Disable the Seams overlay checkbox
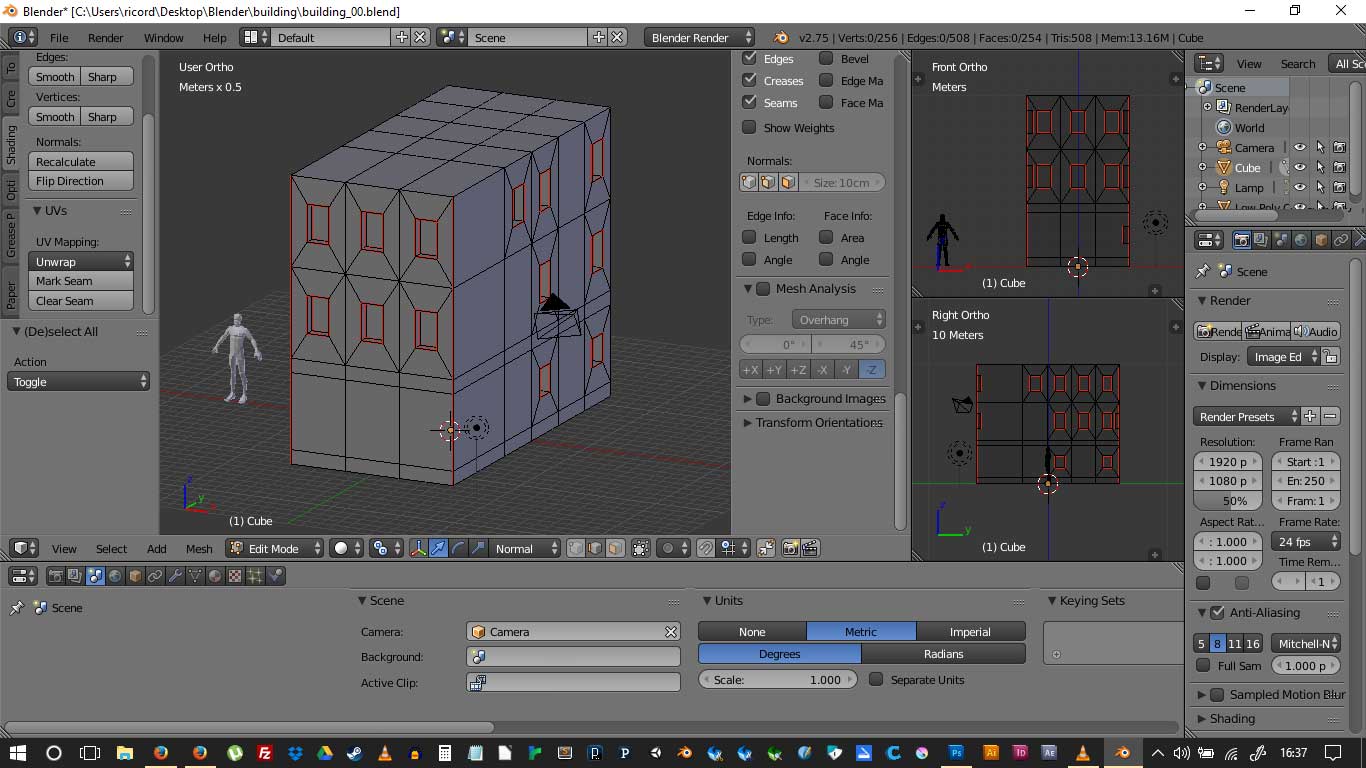 click(749, 102)
